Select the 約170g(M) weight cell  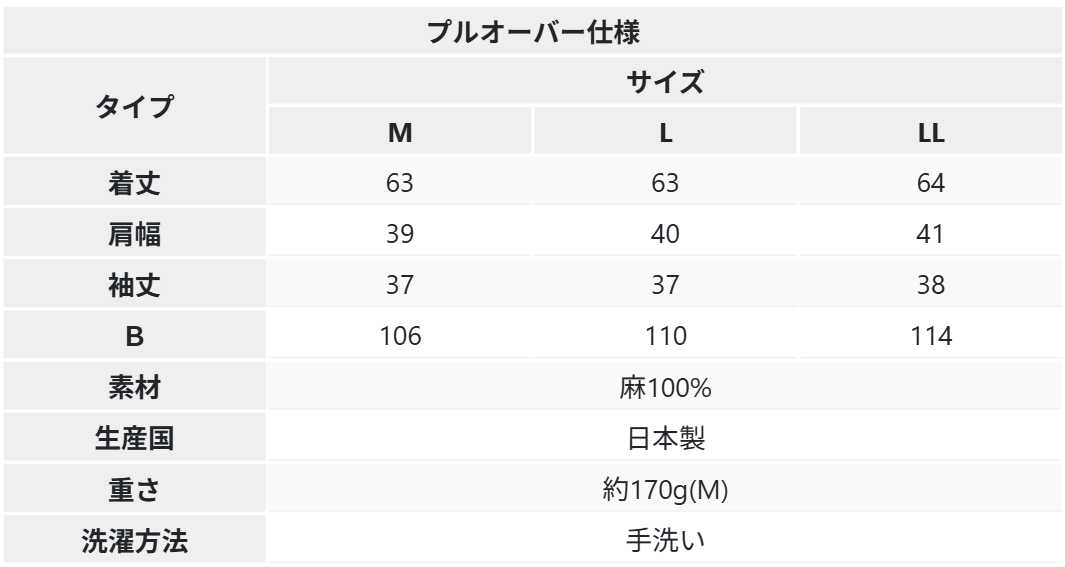[664, 491]
